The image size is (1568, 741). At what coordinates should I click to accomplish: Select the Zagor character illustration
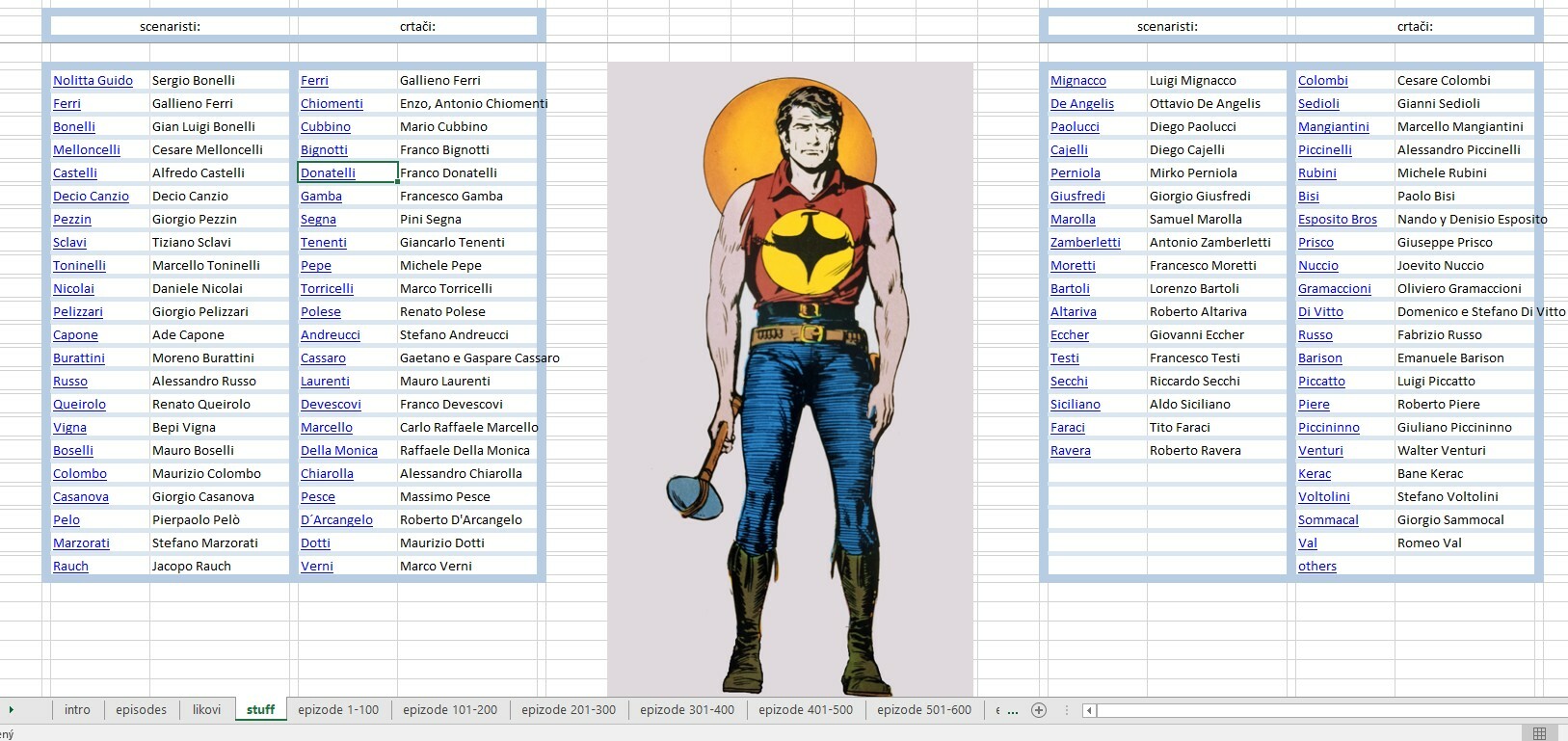pos(790,379)
